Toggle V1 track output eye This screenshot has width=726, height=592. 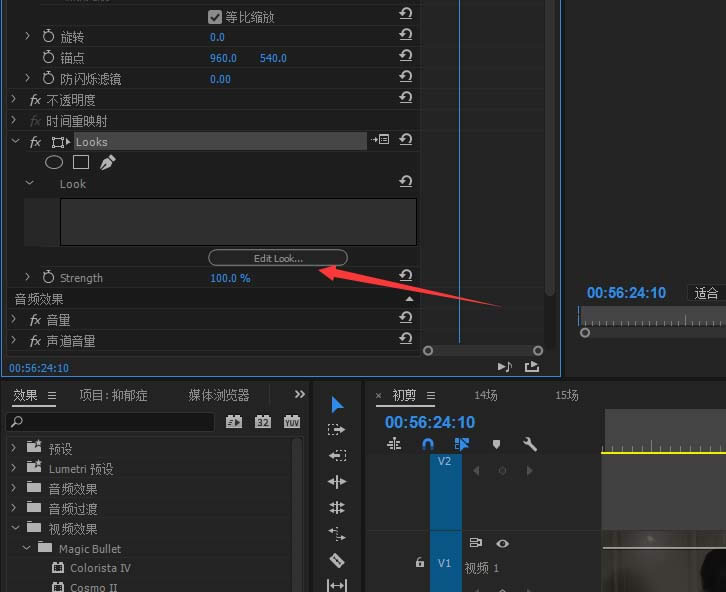pyautogui.click(x=502, y=544)
